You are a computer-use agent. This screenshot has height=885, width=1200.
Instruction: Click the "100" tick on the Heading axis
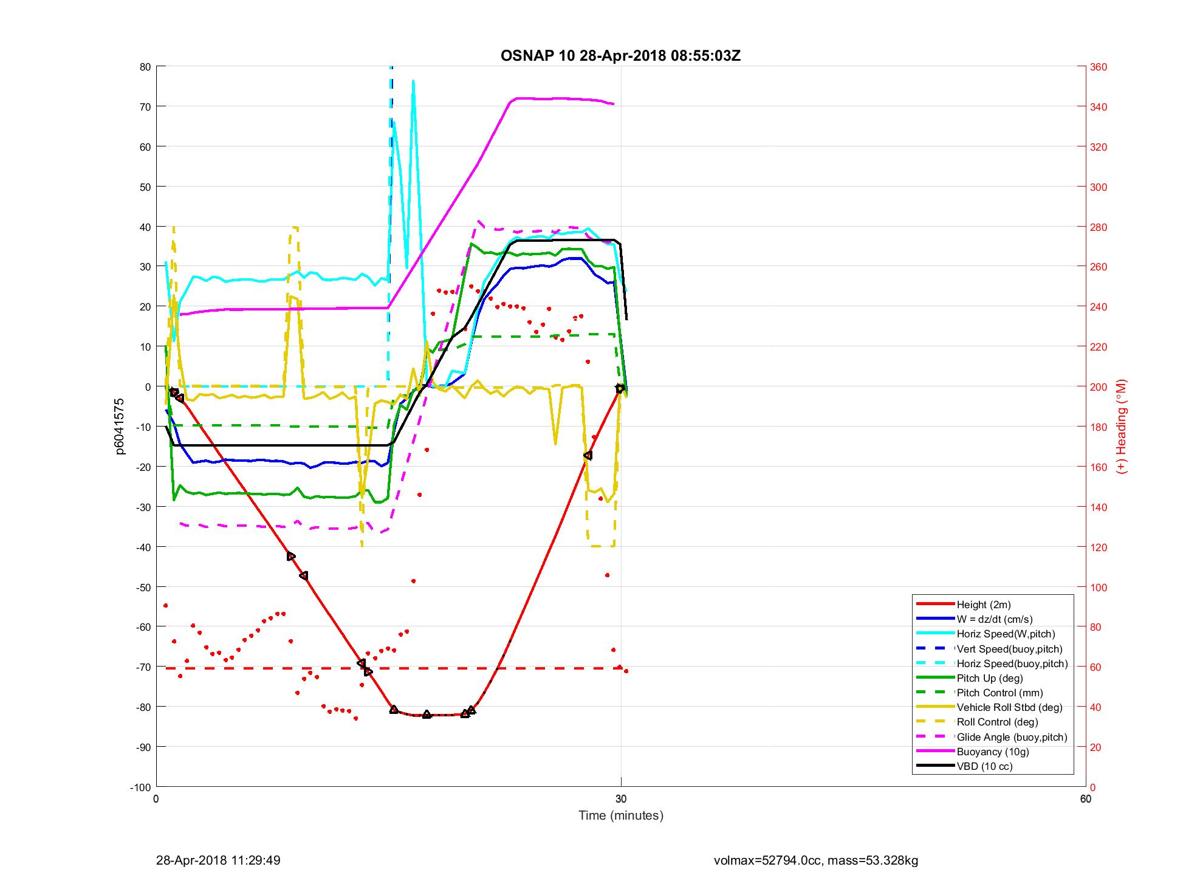pos(1100,587)
